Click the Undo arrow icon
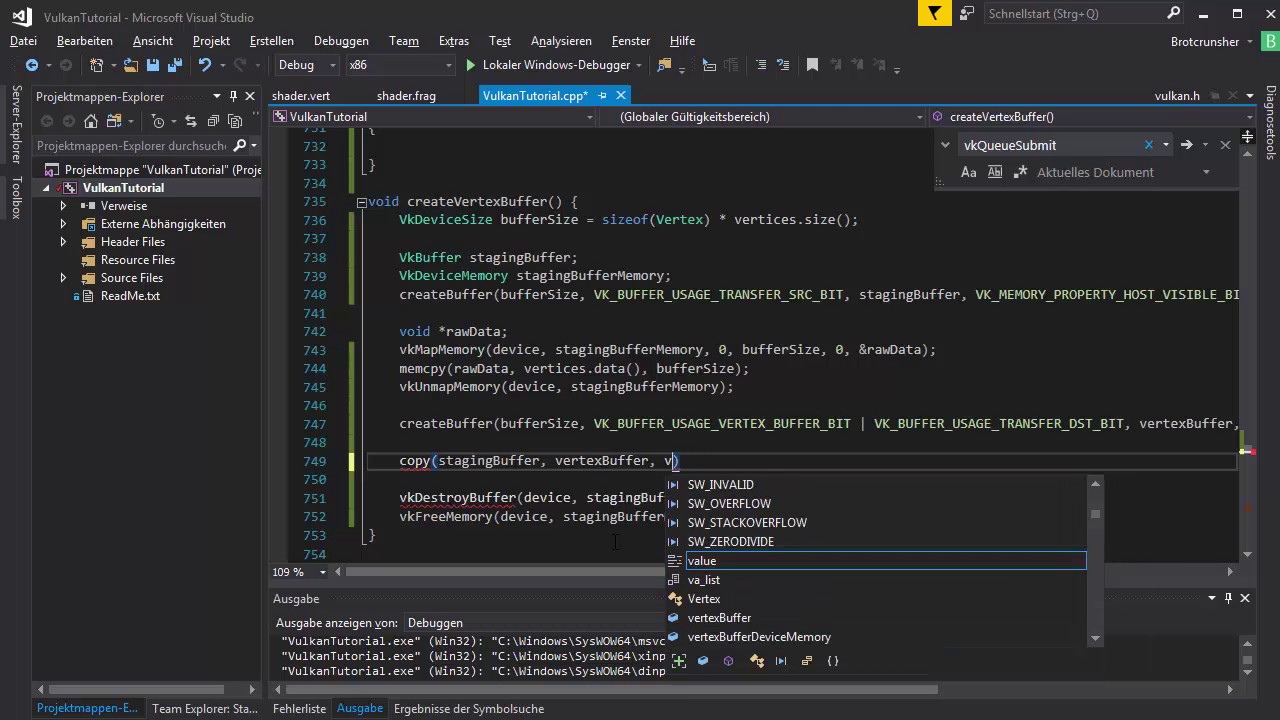1280x720 pixels. click(x=205, y=65)
